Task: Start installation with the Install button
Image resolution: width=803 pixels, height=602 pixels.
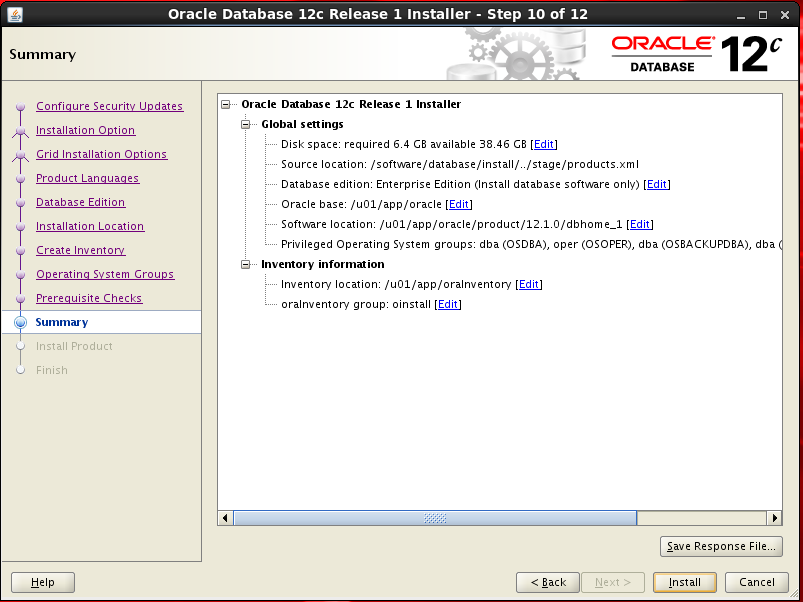Action: coord(685,582)
